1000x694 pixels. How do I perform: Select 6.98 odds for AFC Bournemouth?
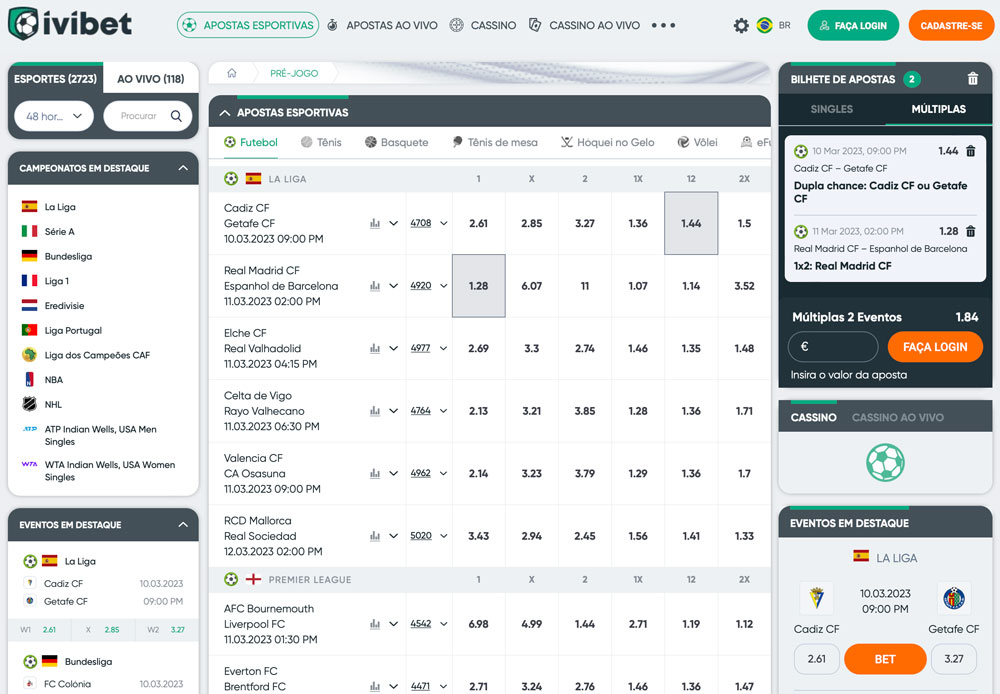point(478,624)
